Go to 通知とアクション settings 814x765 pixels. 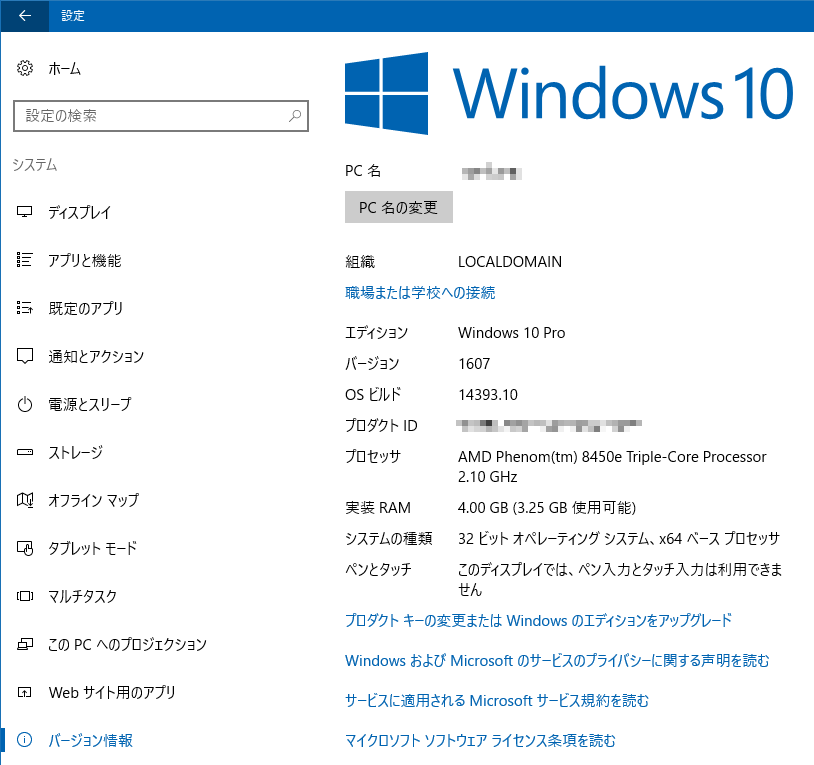pyautogui.click(x=96, y=357)
